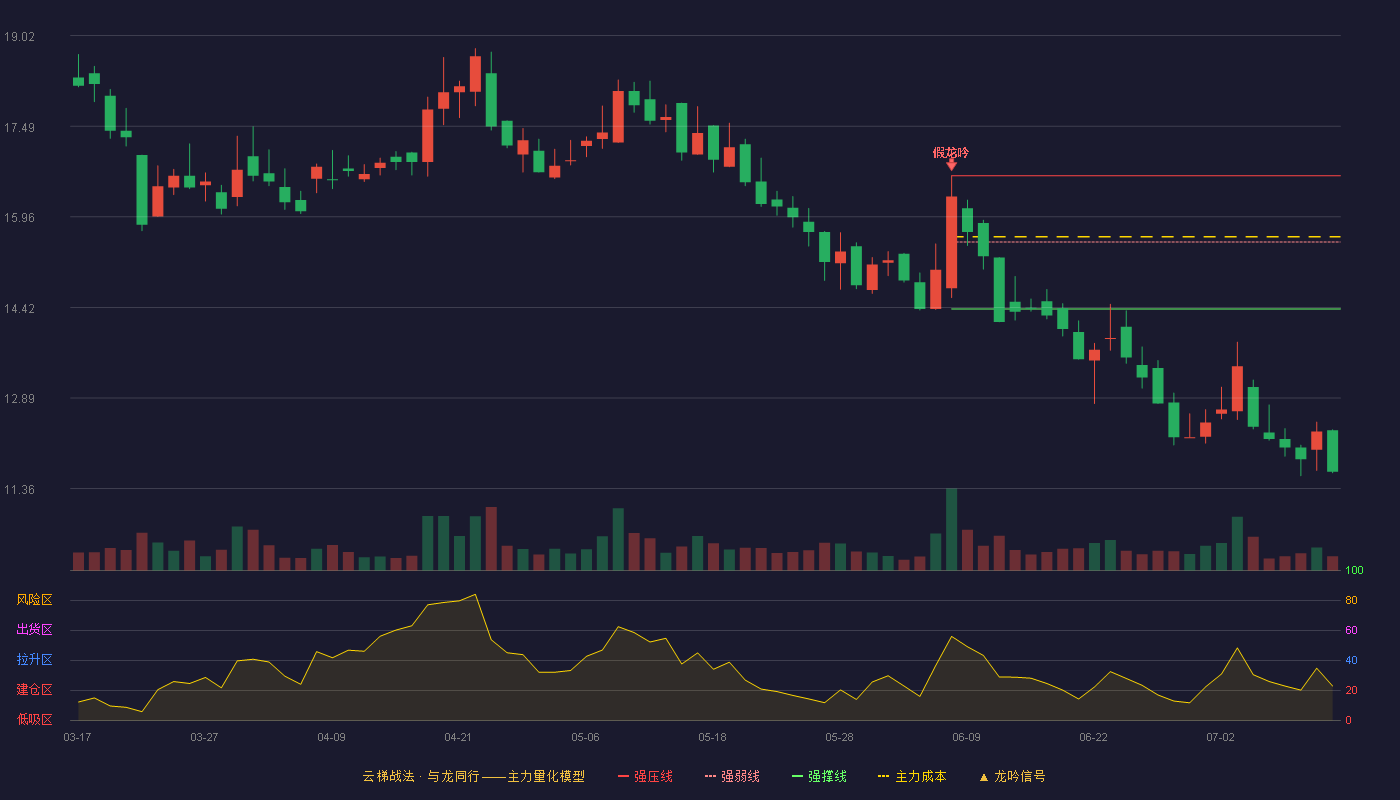
Task: Click the 低吸区 zone label
Action: pos(34,719)
